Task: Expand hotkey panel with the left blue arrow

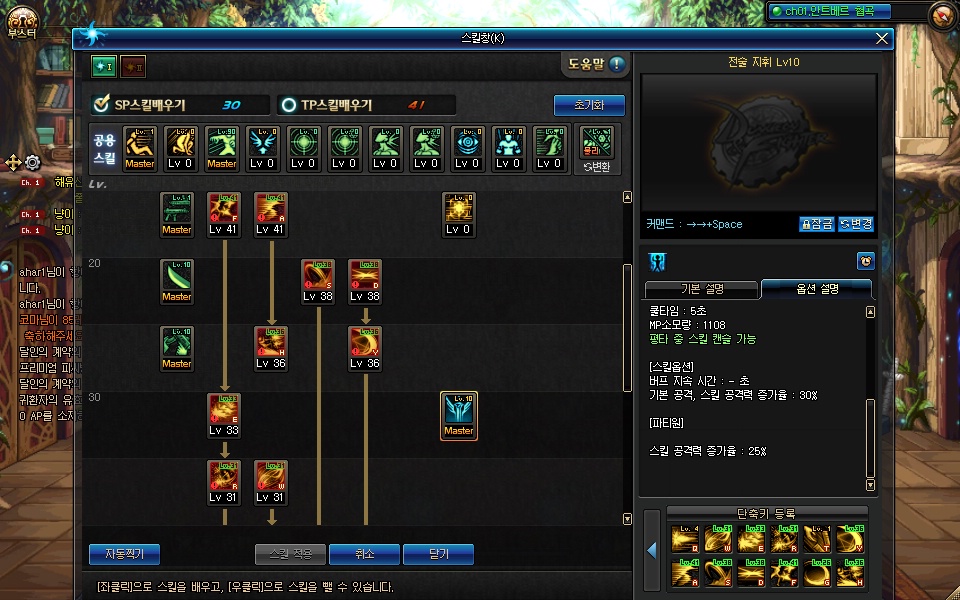Action: [x=652, y=550]
